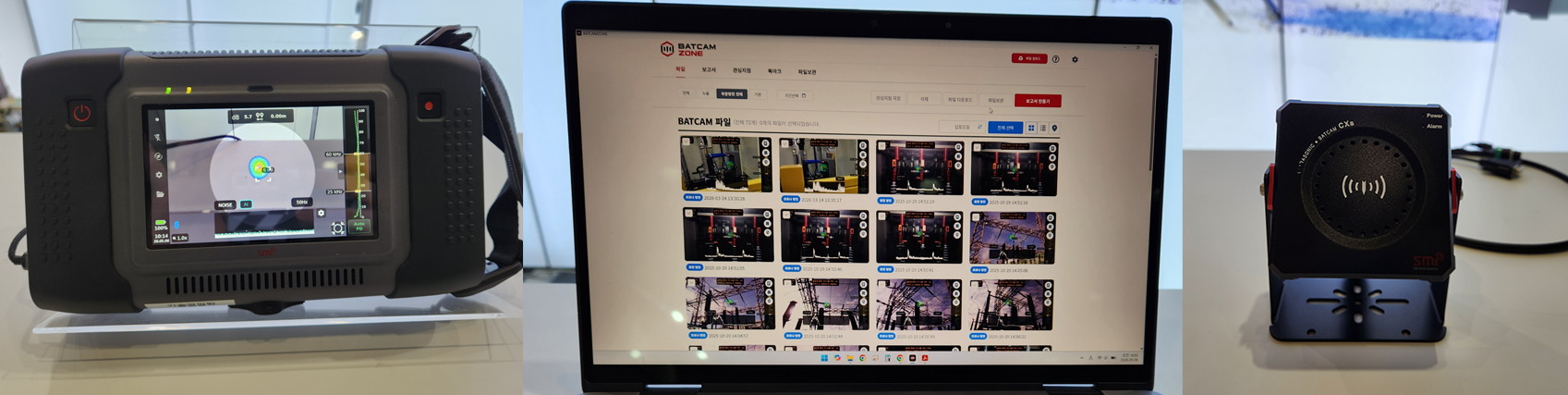Open folder icon on handheld screen

(x=160, y=194)
